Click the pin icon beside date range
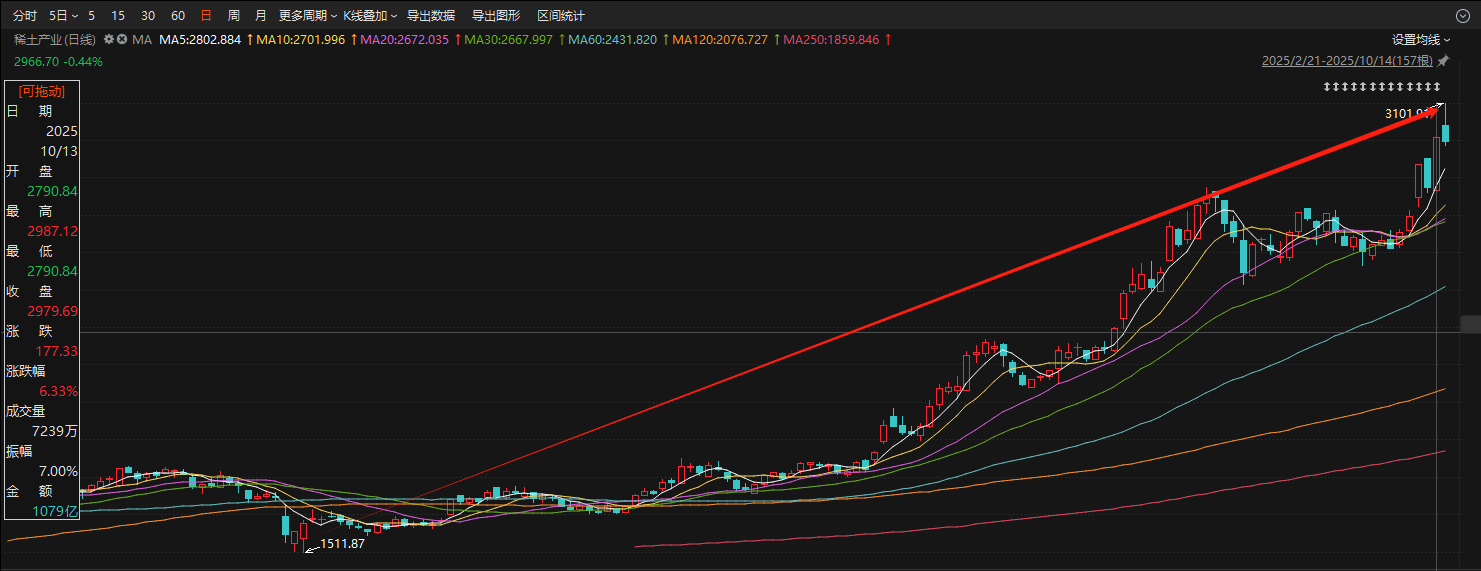Screen dimensions: 1481x571 click(1444, 61)
